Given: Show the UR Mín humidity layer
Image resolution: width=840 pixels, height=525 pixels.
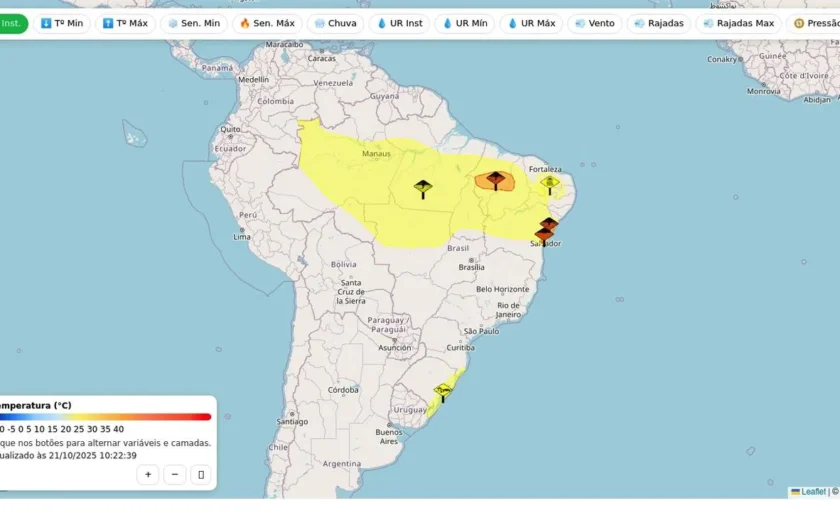Looking at the screenshot, I should click(465, 24).
